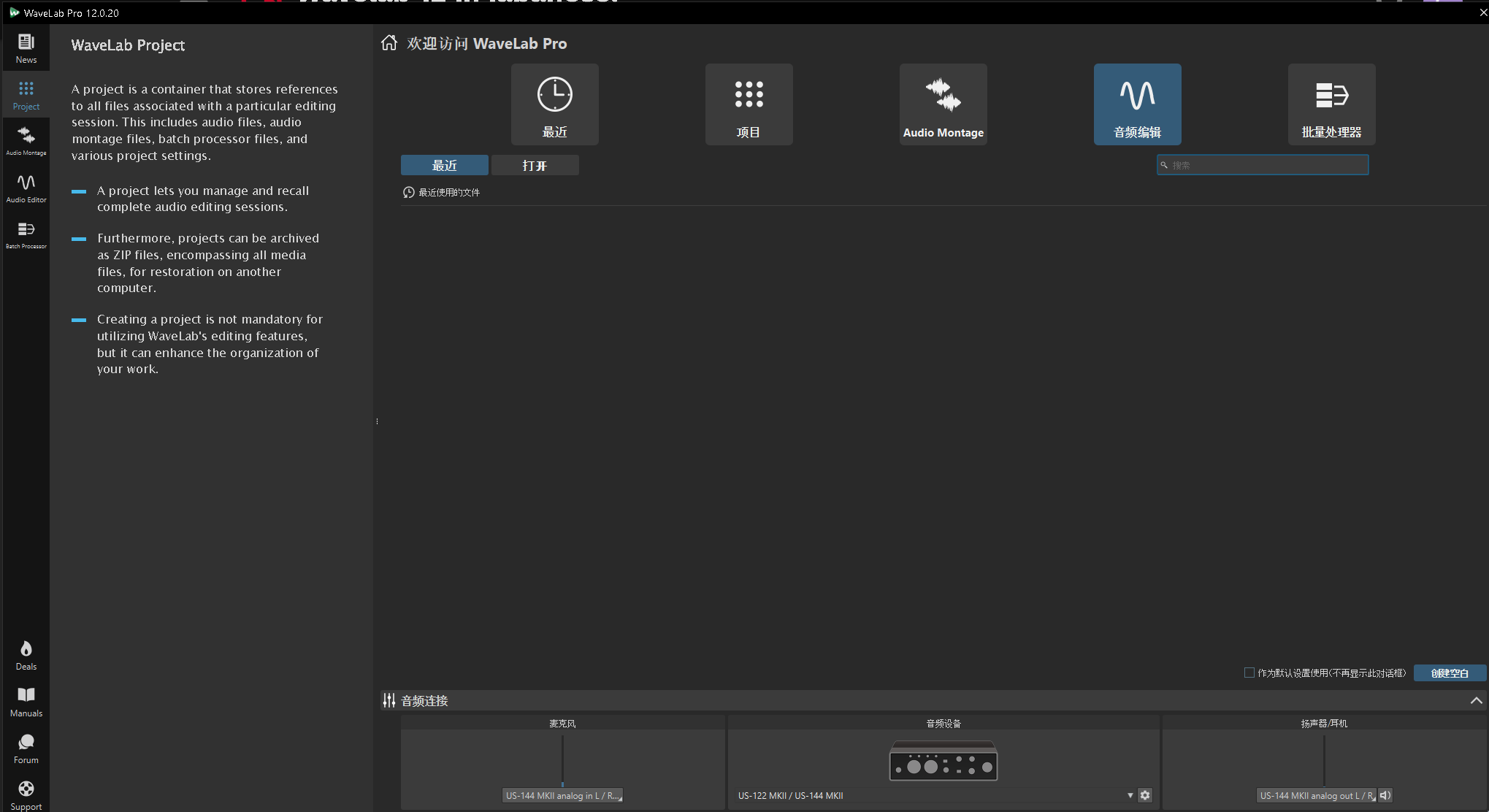Enable the use-as-default-settings checkbox

[1249, 673]
